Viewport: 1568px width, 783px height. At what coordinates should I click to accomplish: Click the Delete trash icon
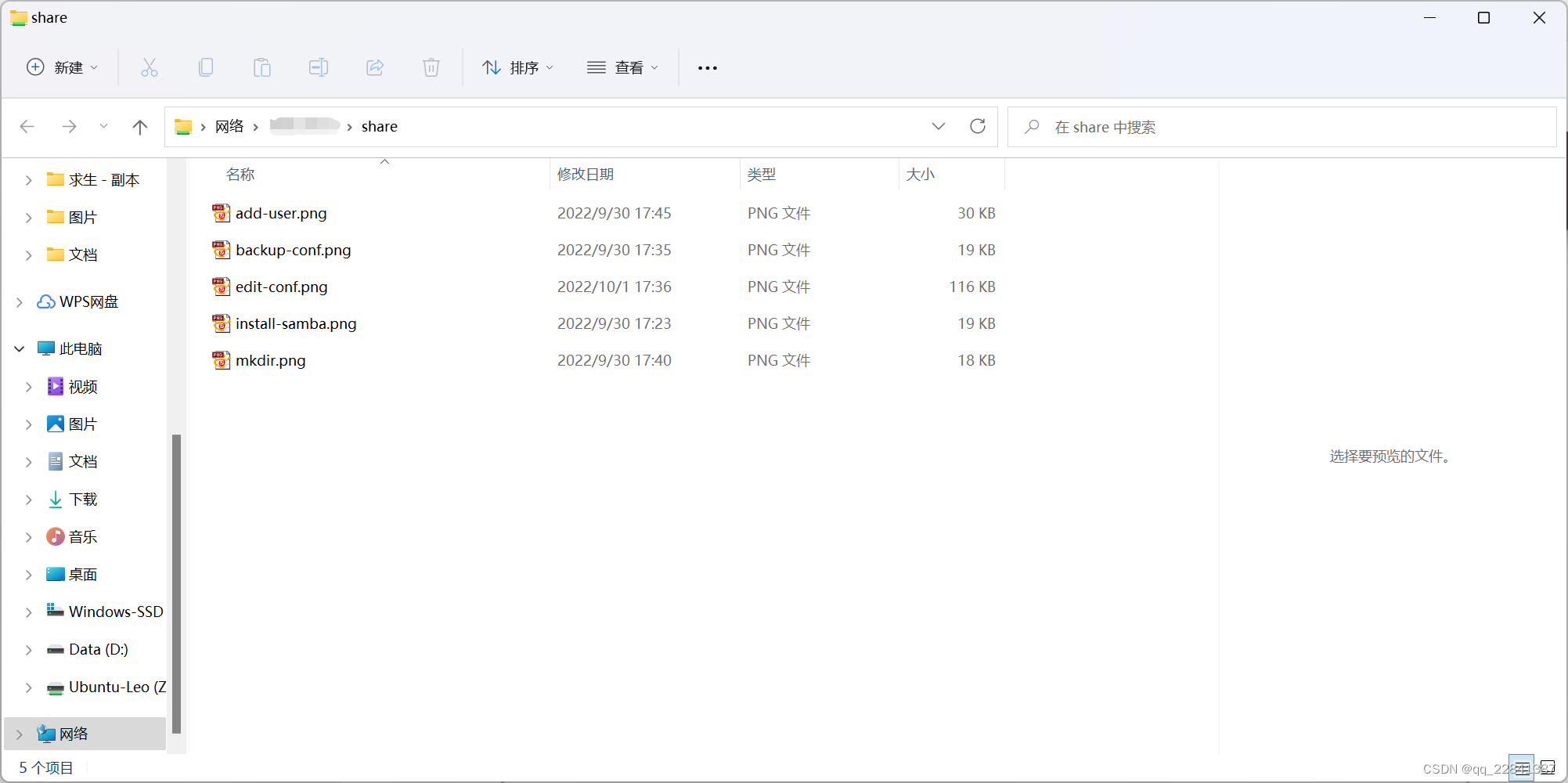431,67
